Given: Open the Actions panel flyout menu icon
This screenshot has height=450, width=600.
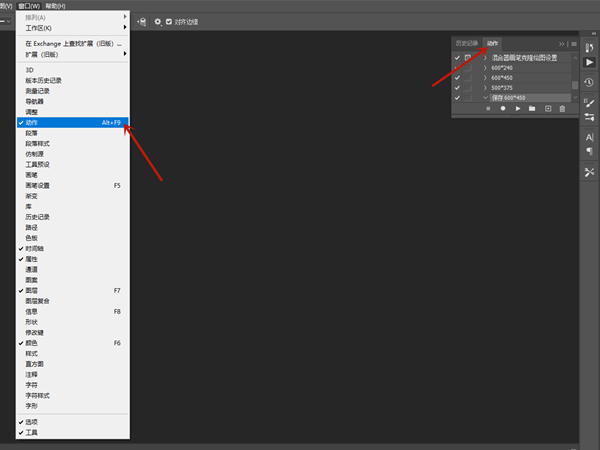Looking at the screenshot, I should click(574, 44).
